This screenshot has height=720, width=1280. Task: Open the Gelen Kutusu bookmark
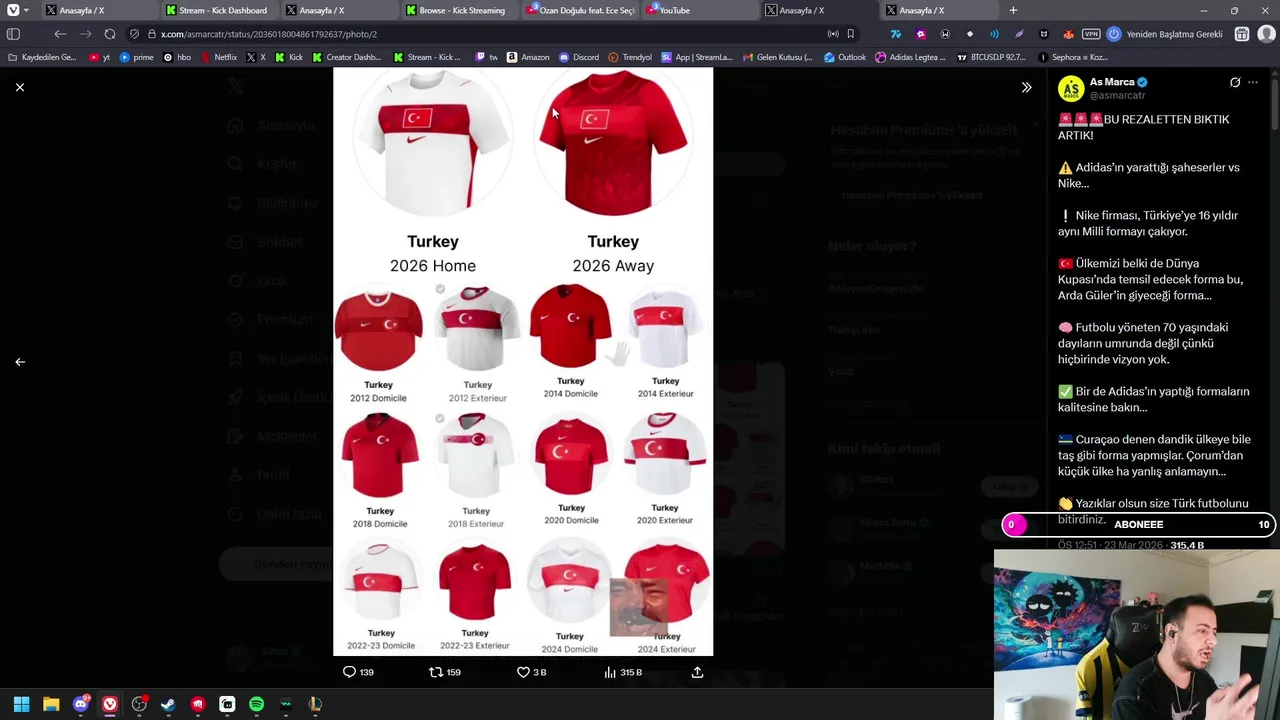[x=778, y=57]
